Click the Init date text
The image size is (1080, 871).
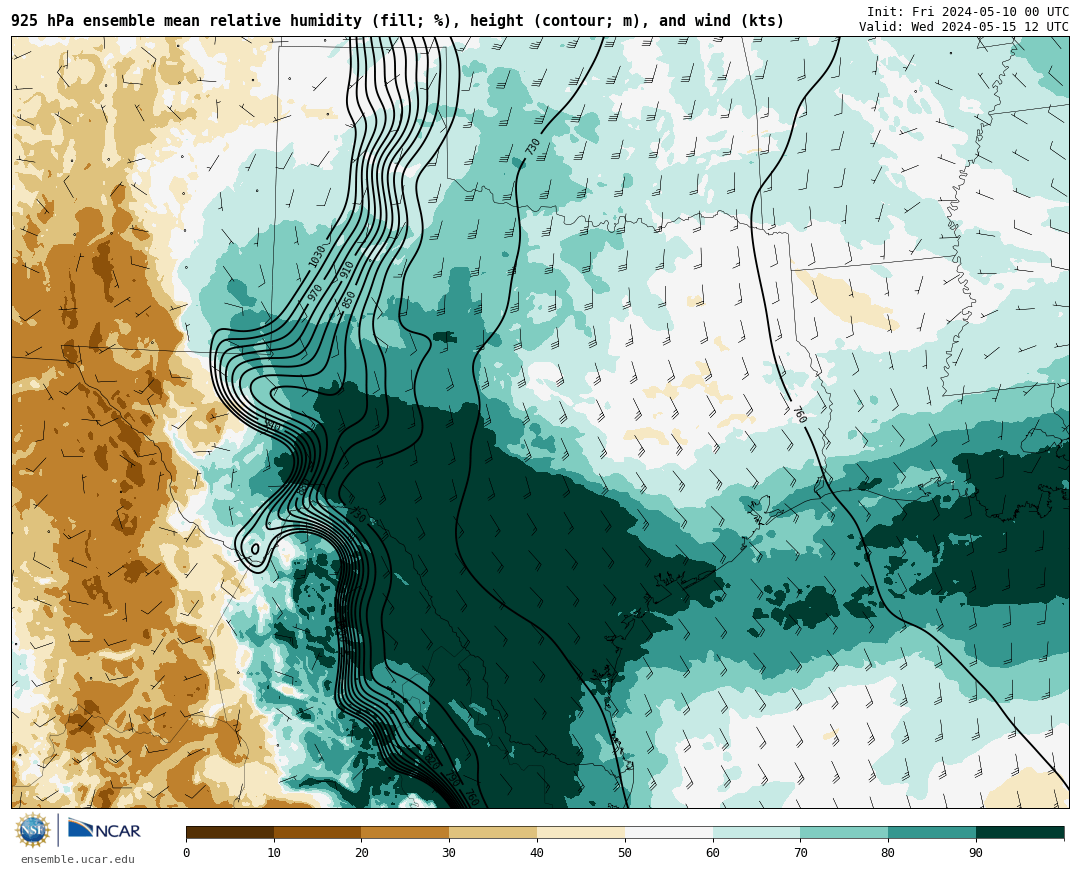(968, 12)
